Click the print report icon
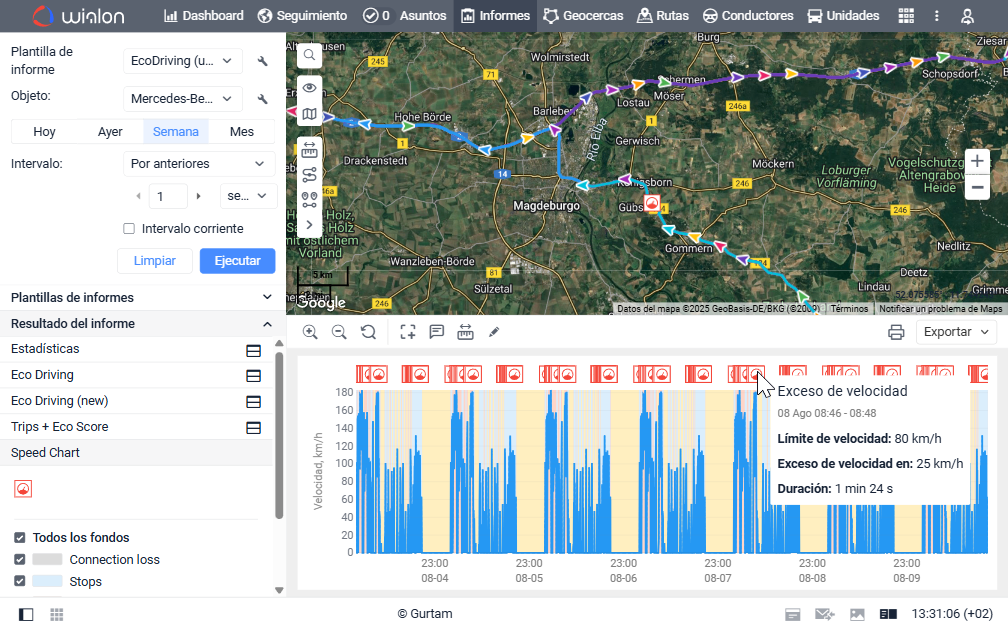Image resolution: width=1008 pixels, height=630 pixels. (896, 332)
